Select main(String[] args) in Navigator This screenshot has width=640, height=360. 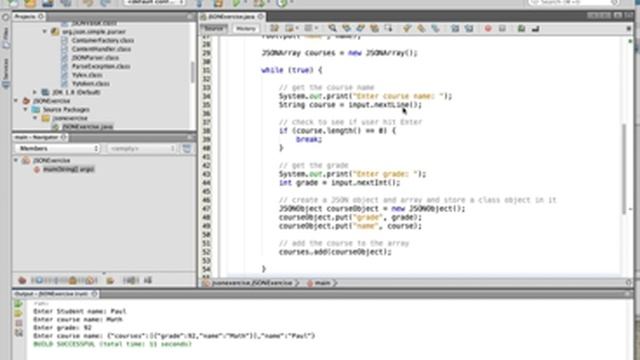point(68,169)
